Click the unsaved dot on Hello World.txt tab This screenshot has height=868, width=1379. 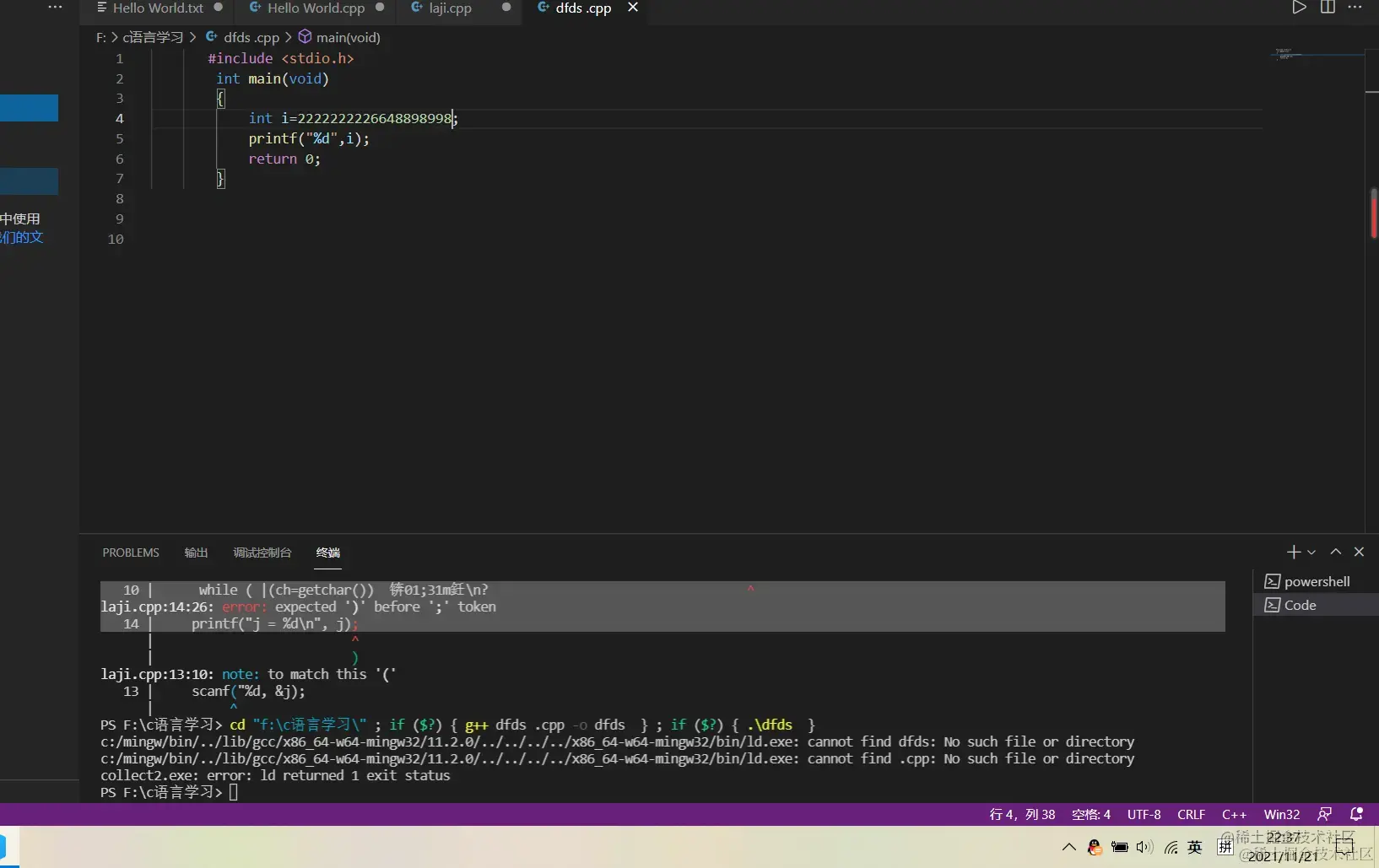(219, 8)
